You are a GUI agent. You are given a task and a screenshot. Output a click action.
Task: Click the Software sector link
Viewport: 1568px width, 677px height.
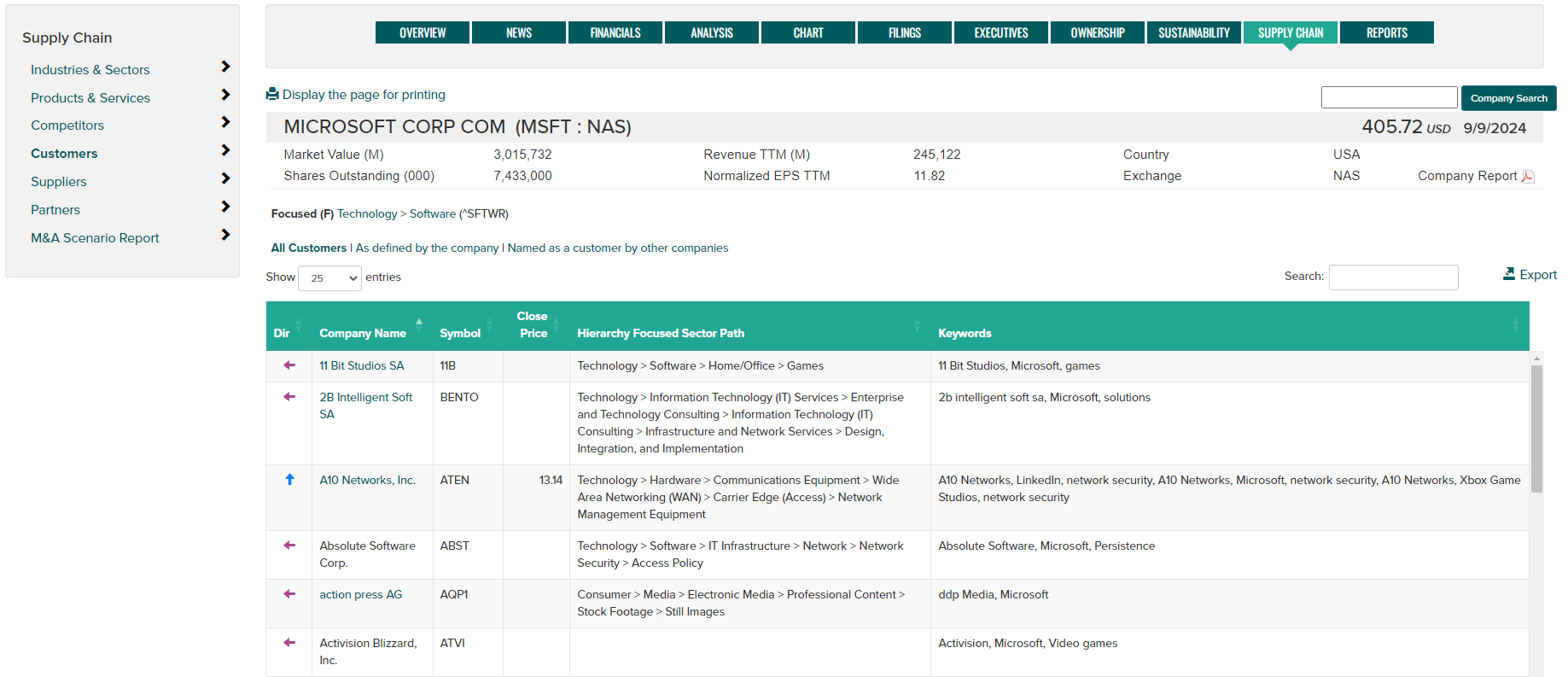pyautogui.click(x=433, y=214)
